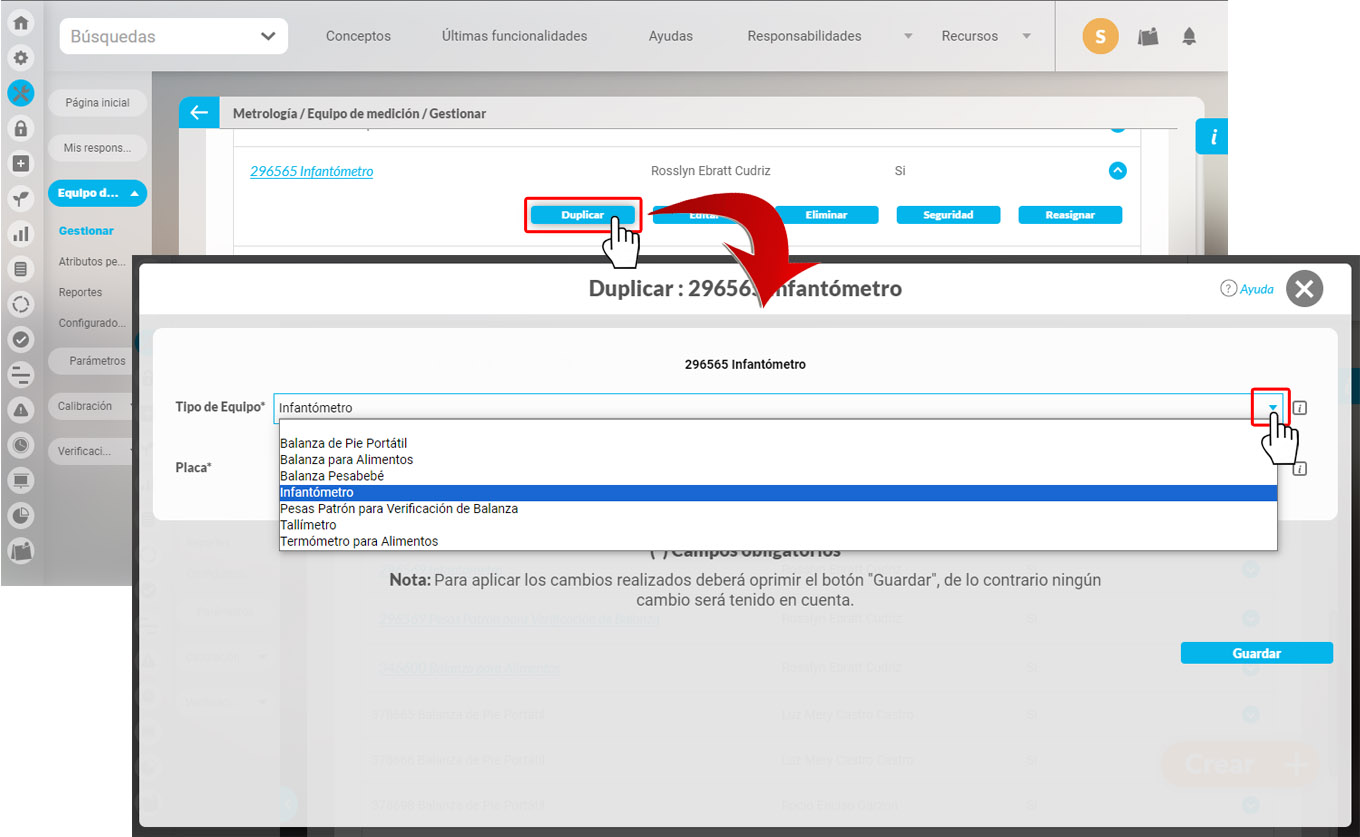Expand the Responsabilidades menu arrow
Screen dimensions: 1360x837
click(908, 37)
